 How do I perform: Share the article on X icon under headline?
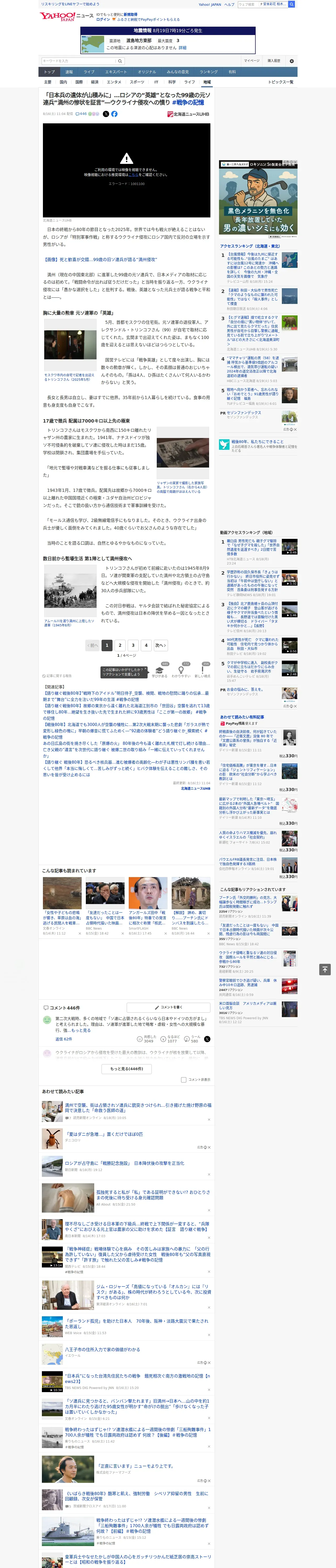pos(105,114)
